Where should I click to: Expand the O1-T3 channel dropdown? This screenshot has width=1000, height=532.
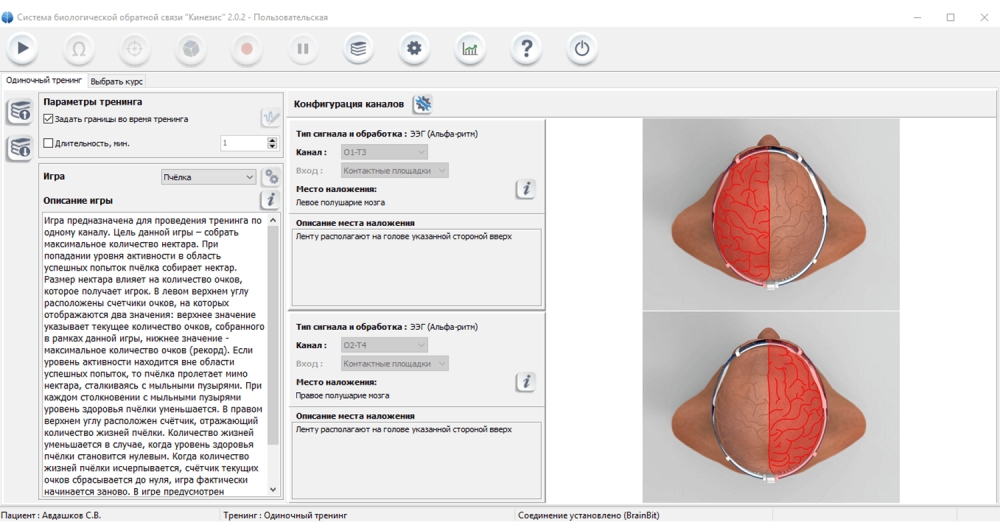384,152
